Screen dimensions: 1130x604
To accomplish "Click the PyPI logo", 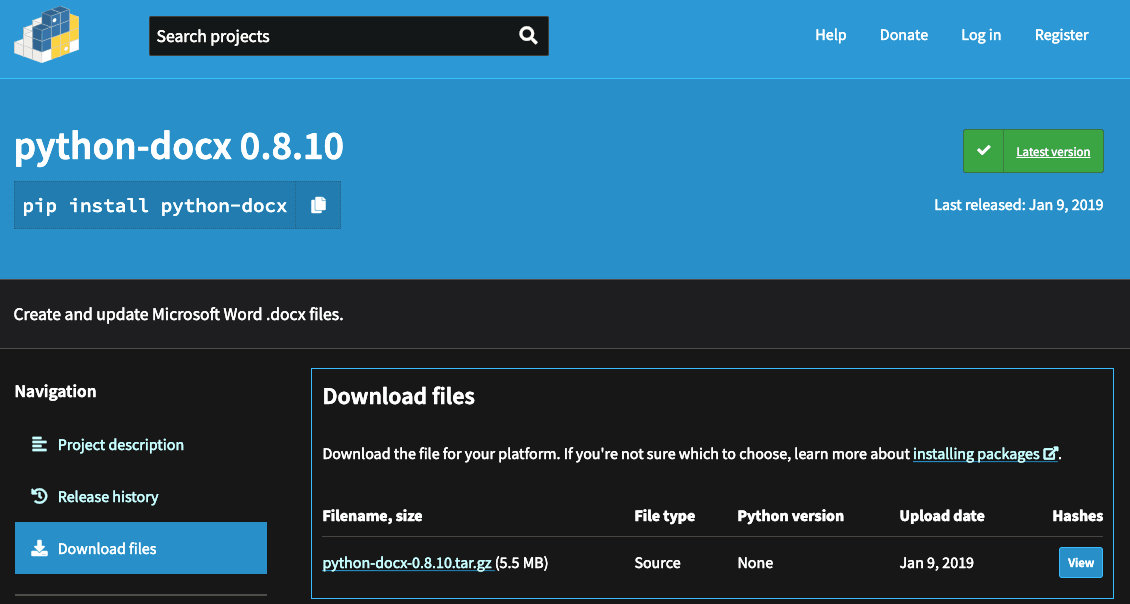I will (x=47, y=35).
